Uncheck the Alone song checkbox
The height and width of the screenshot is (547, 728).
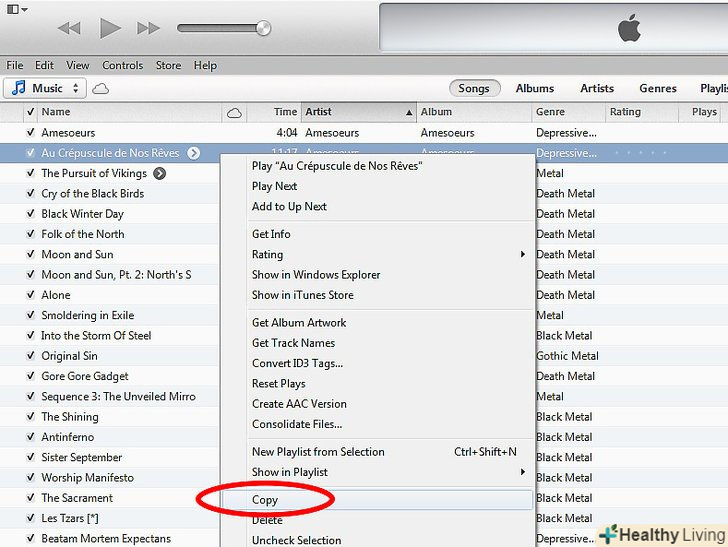[31, 295]
